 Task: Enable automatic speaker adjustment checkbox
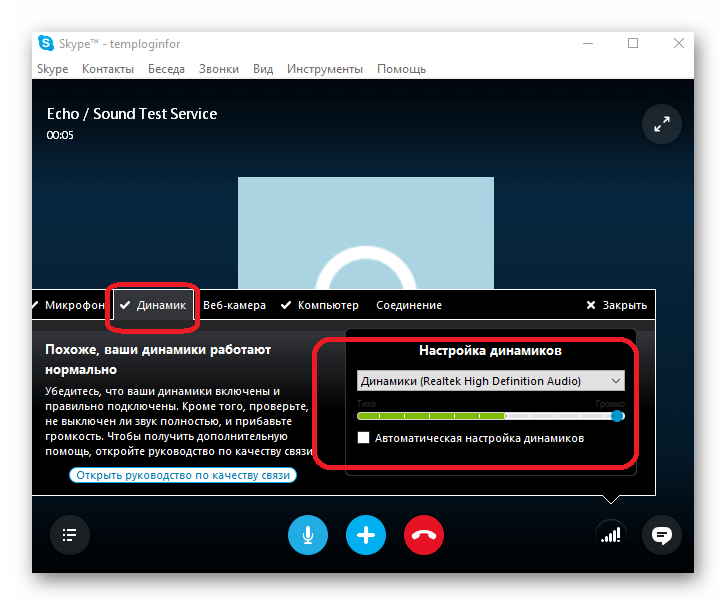coord(363,437)
